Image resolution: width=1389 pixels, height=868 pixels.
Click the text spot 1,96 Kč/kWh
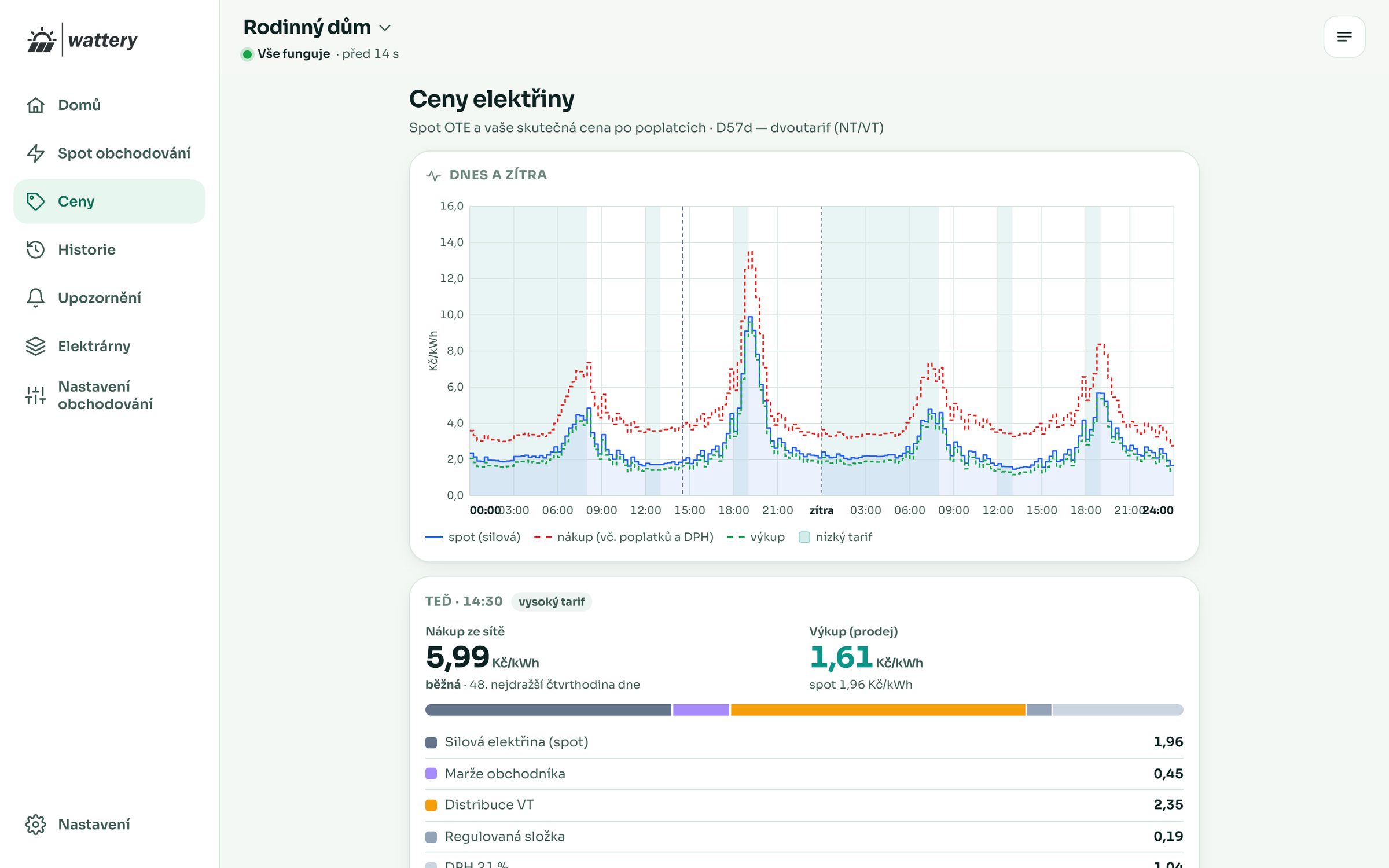click(861, 685)
